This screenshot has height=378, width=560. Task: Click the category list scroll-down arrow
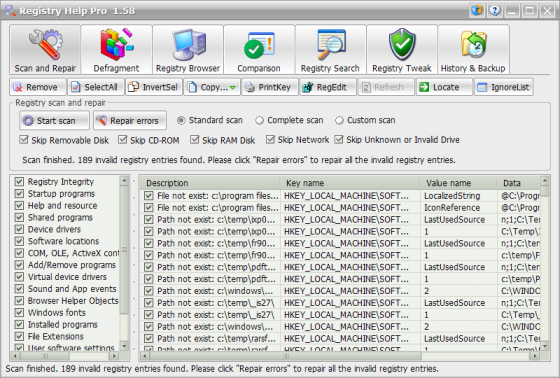(124, 345)
